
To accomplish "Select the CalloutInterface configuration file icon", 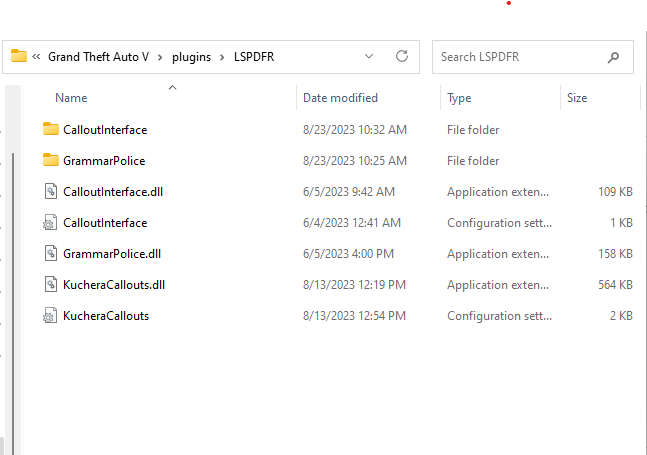I will [52, 223].
